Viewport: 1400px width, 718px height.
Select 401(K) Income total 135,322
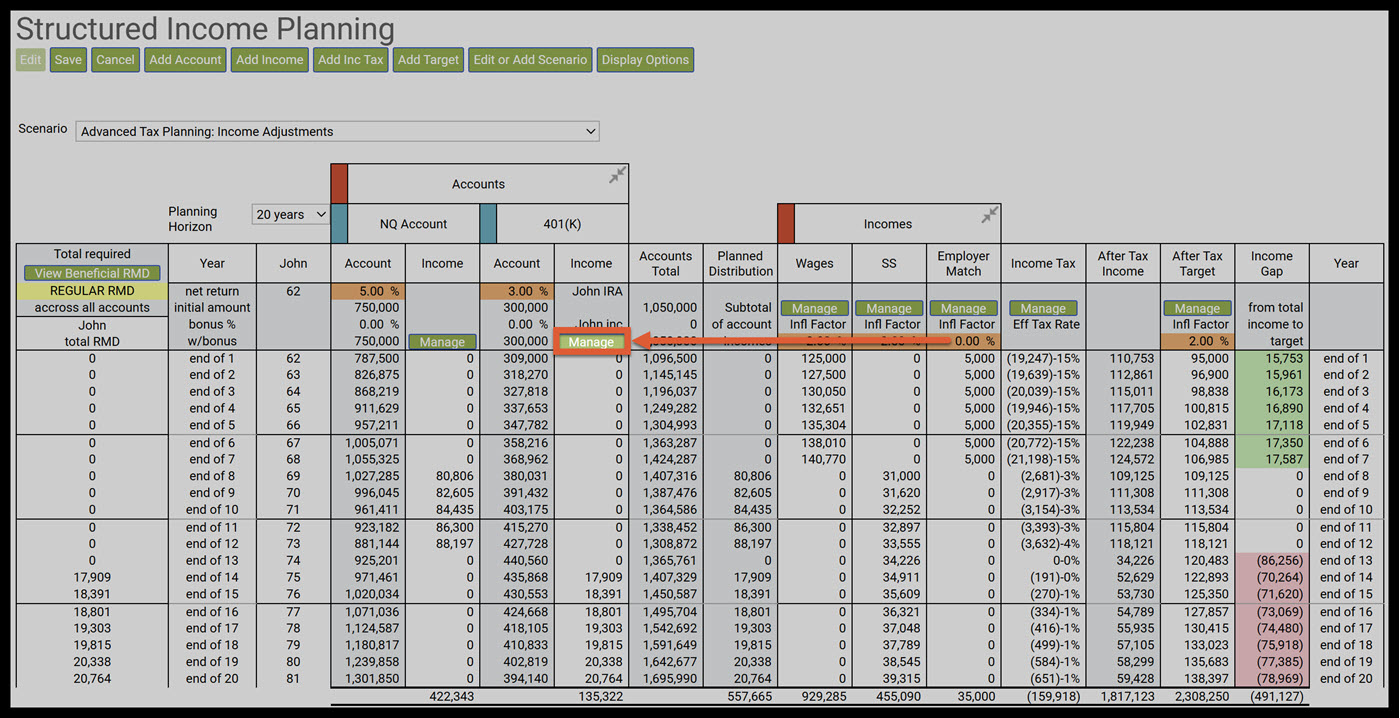pos(600,696)
